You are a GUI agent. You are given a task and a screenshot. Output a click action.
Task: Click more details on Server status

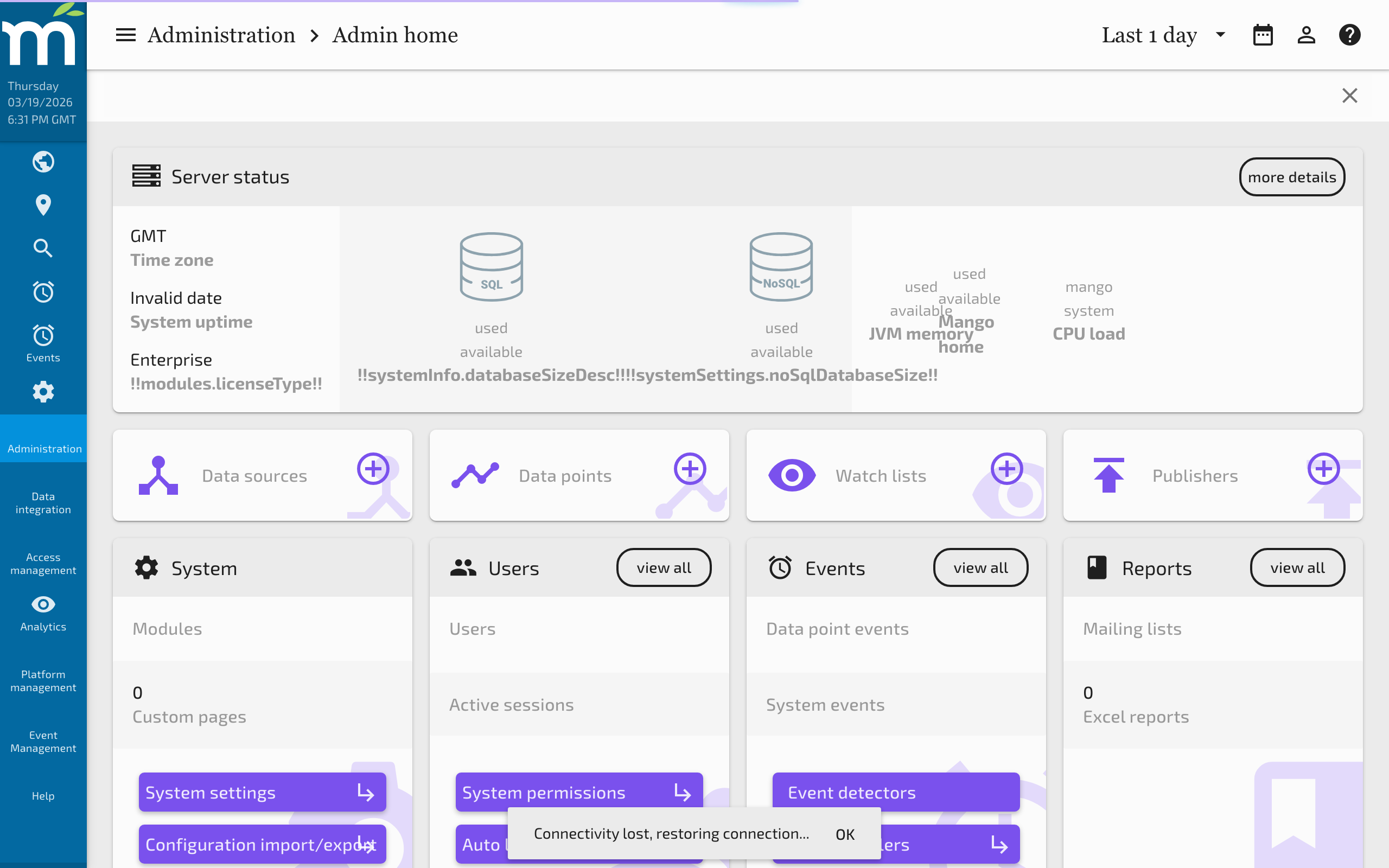click(x=1291, y=177)
